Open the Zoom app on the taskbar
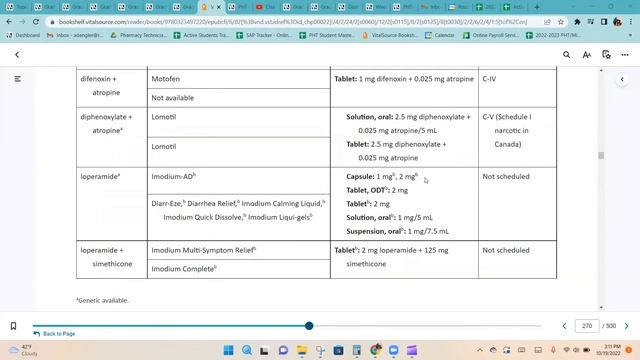This screenshot has width=640, height=360. [393, 350]
